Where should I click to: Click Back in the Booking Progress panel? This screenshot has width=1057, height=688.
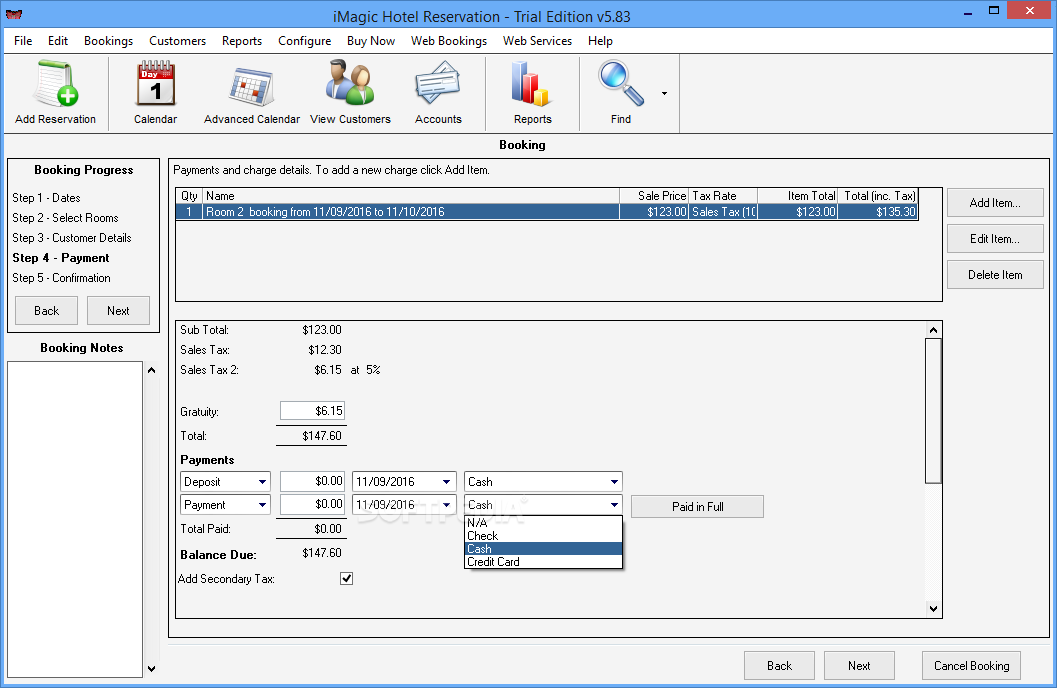coord(47,311)
